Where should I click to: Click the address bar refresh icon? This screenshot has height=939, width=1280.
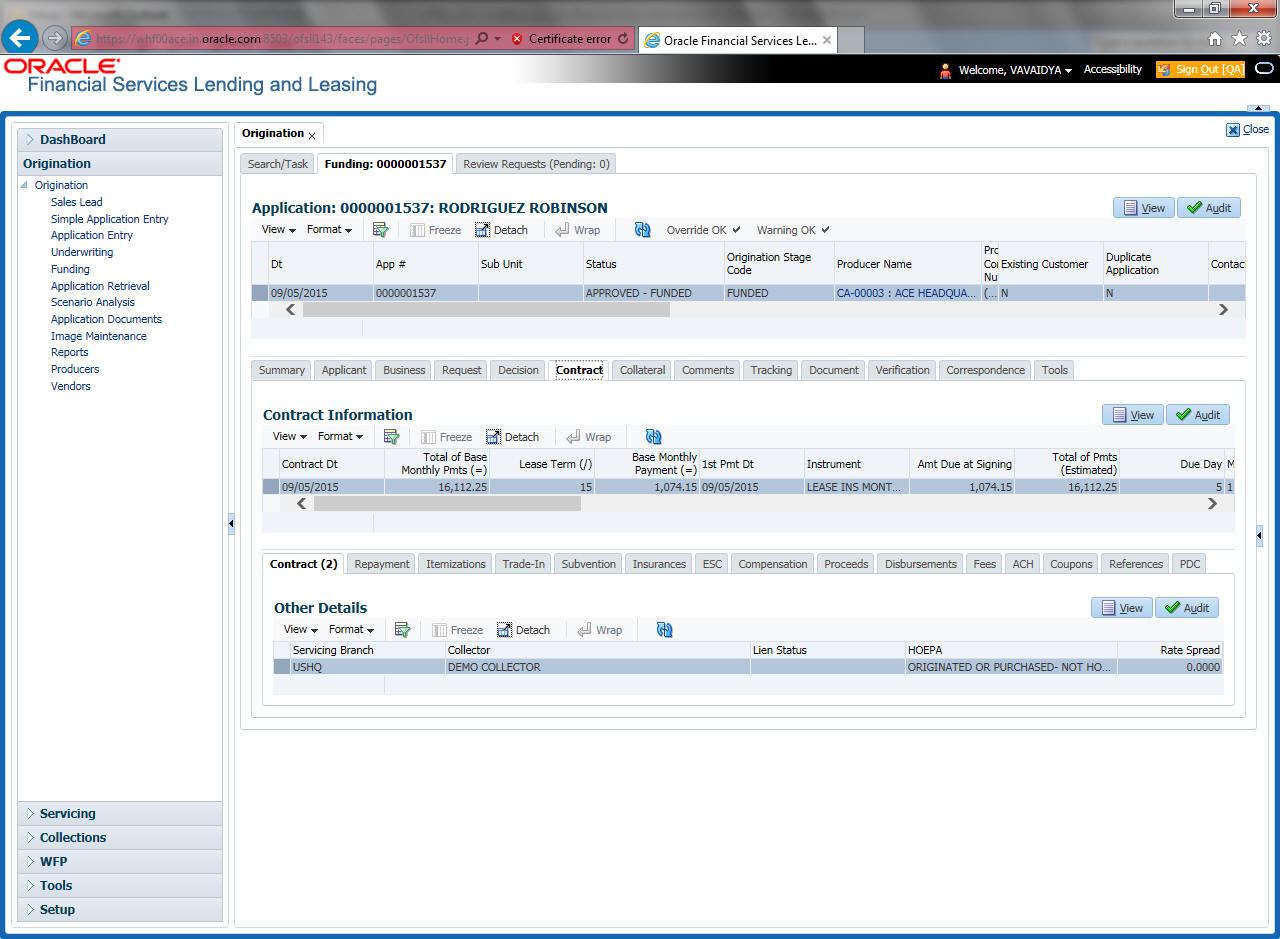tap(624, 39)
